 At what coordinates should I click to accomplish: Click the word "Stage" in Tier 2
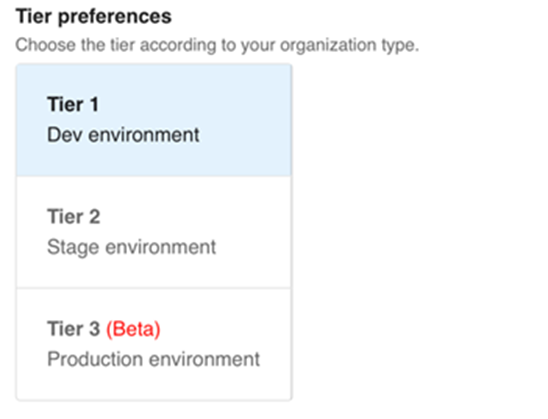point(73,248)
